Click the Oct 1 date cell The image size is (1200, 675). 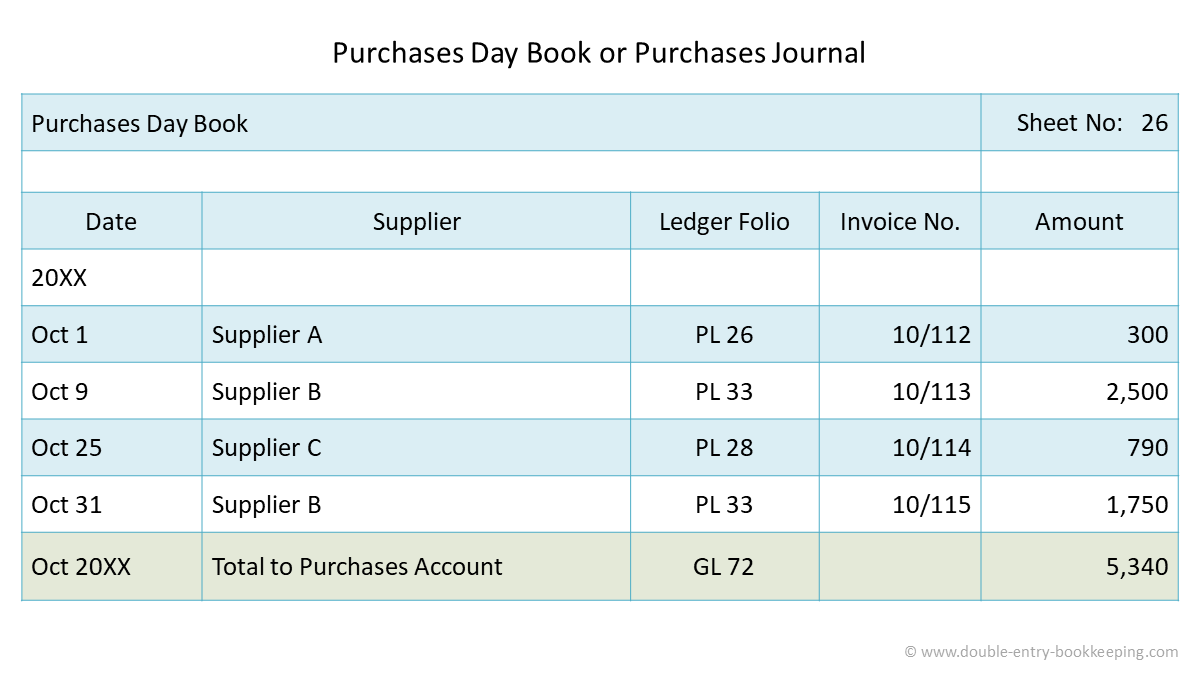(60, 335)
